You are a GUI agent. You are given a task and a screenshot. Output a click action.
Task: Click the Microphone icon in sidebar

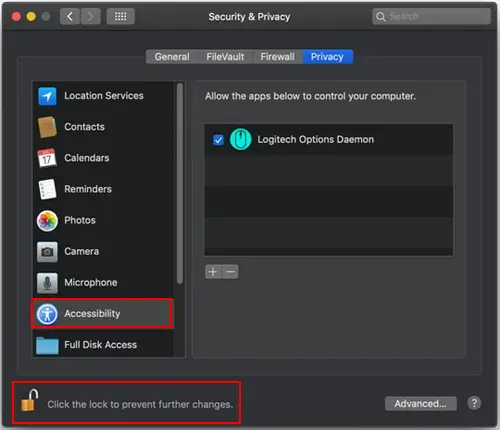coord(47,283)
